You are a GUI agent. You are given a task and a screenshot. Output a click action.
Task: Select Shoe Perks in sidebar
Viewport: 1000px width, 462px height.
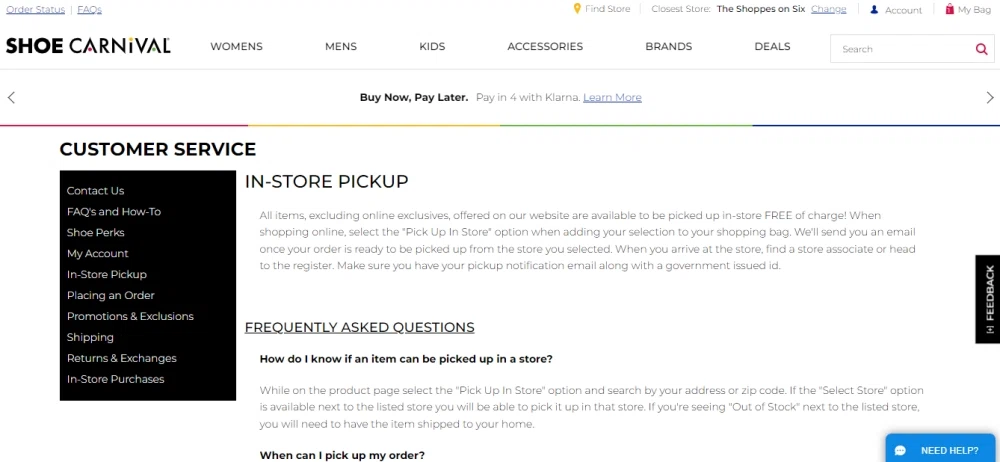click(x=95, y=232)
